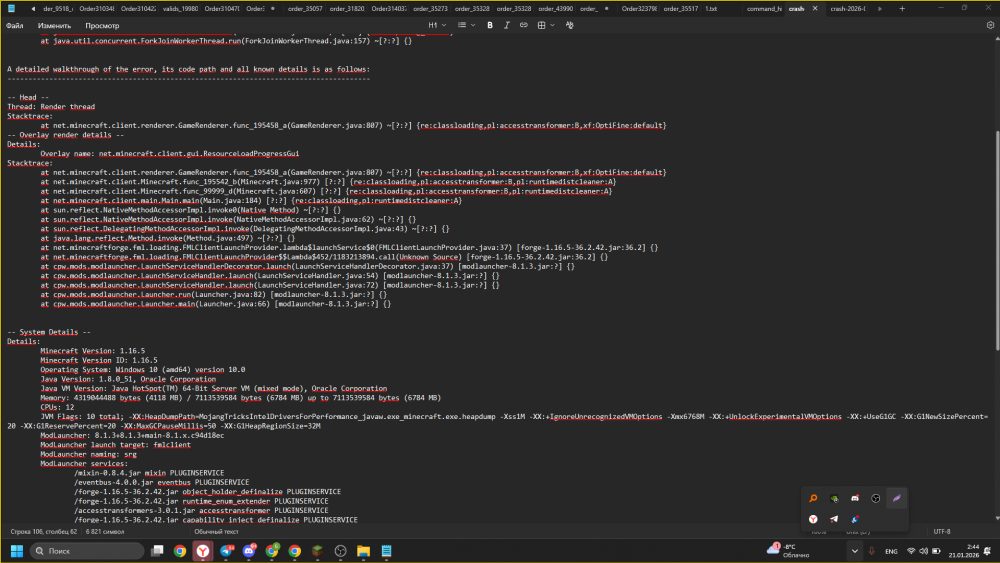The image size is (1000, 563).
Task: Click the orange magnifier icon in tray popup
Action: coord(813,499)
